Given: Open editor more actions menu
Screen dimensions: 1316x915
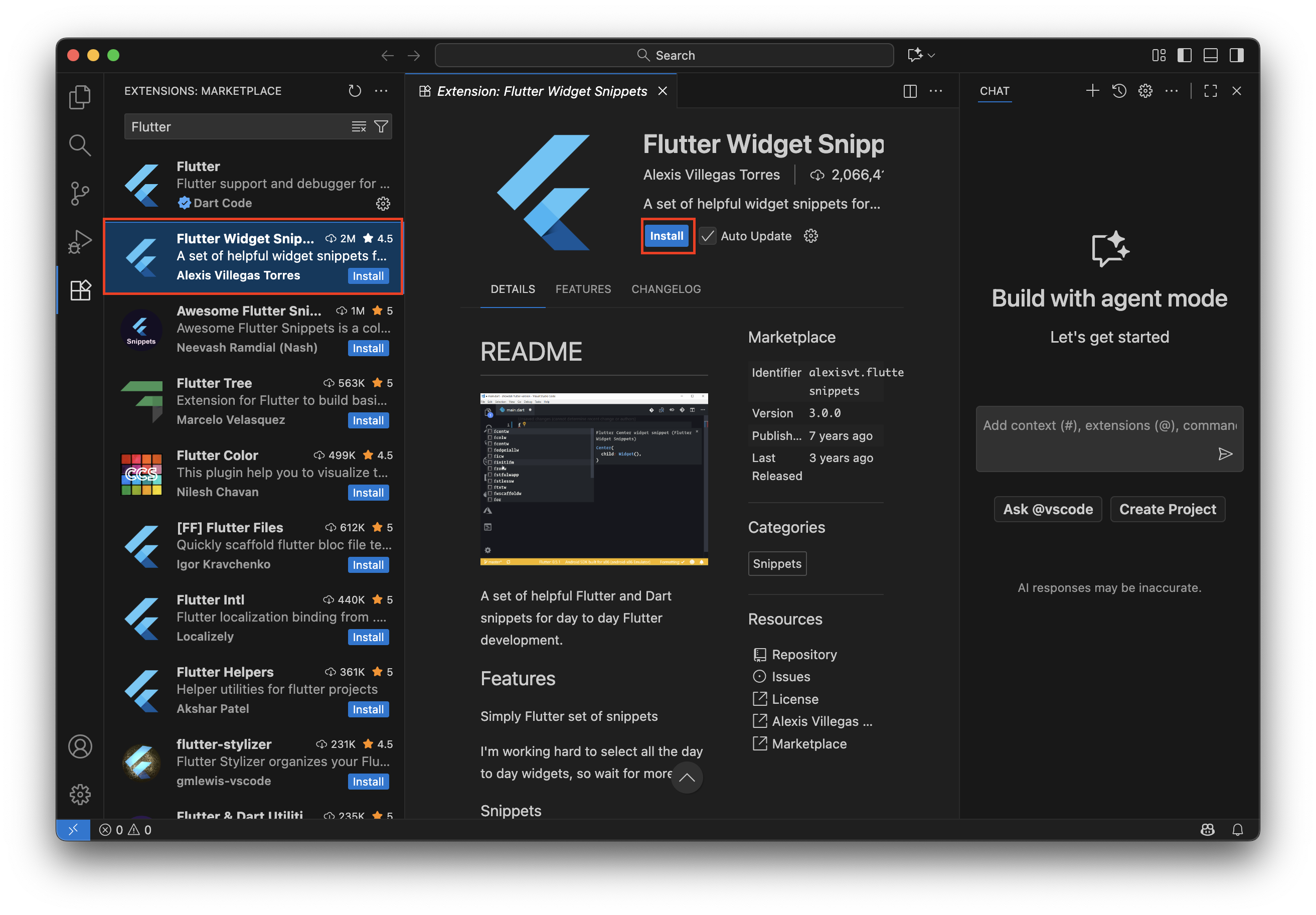Looking at the screenshot, I should tap(936, 91).
